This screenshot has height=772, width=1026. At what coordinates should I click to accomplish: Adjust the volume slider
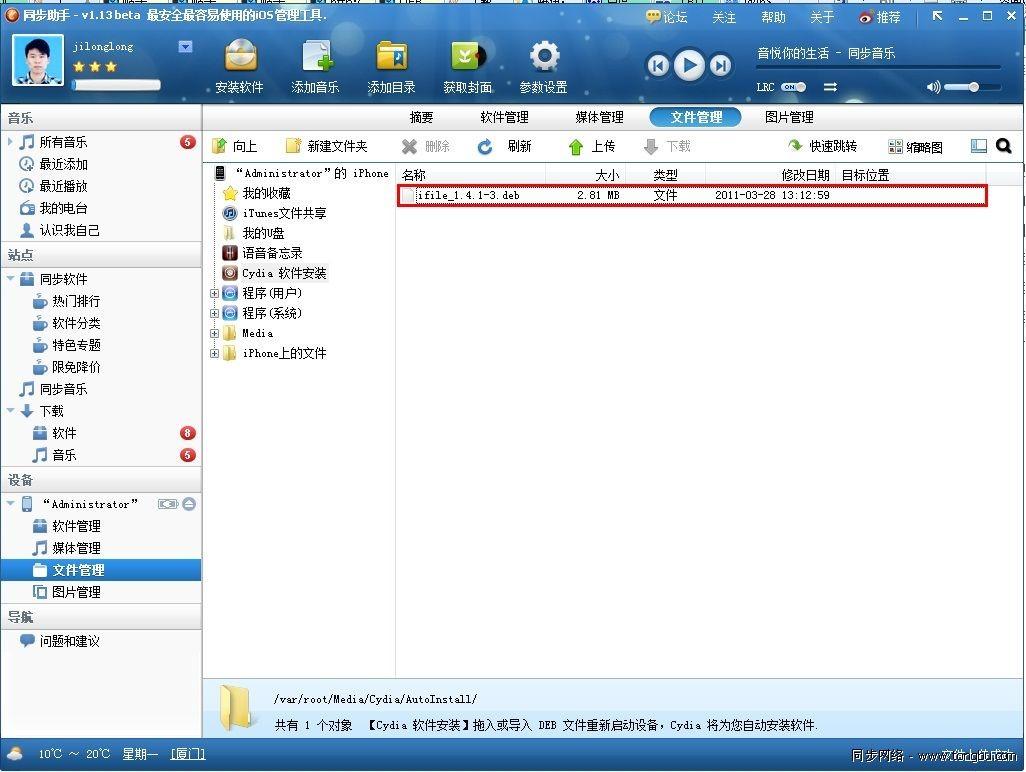pos(972,87)
